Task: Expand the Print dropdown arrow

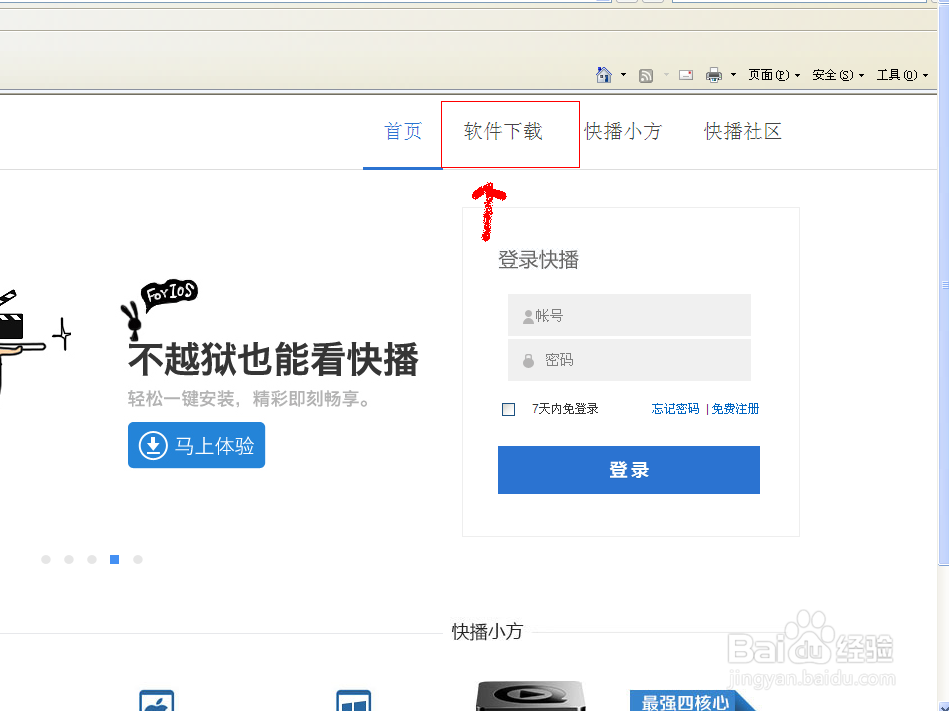Action: click(733, 75)
